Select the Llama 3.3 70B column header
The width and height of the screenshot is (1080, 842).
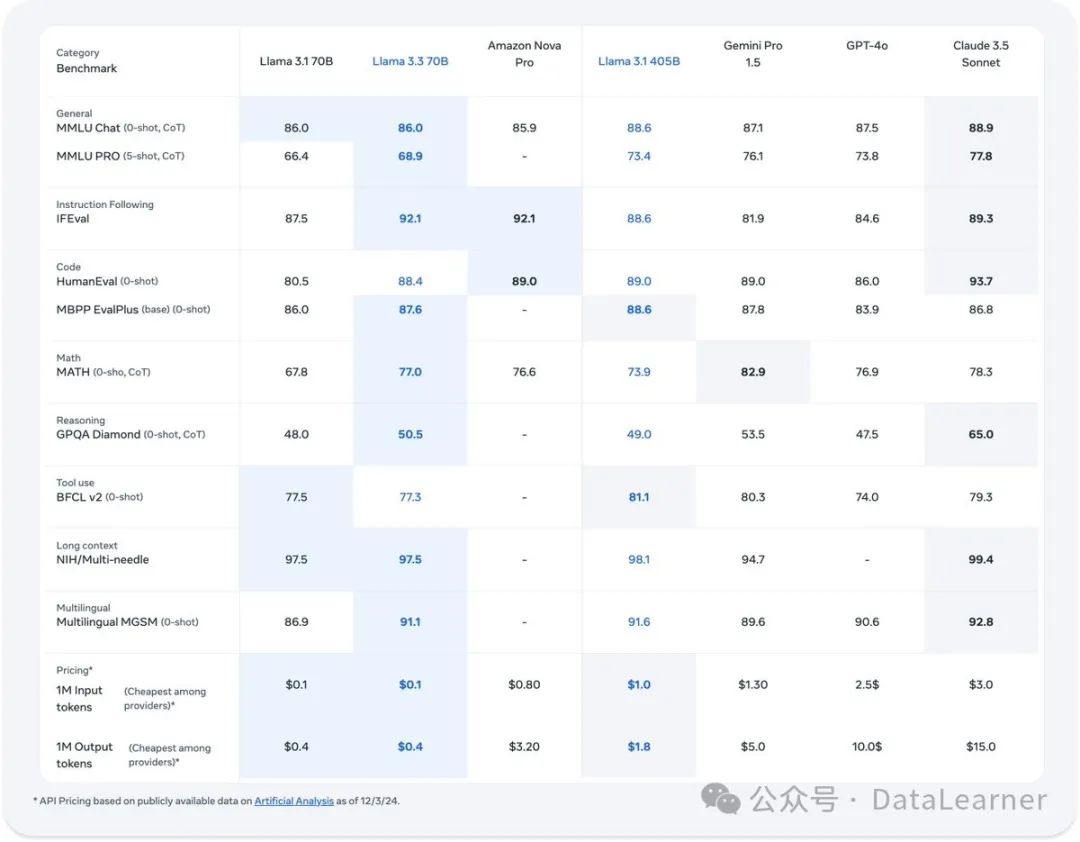(x=410, y=61)
